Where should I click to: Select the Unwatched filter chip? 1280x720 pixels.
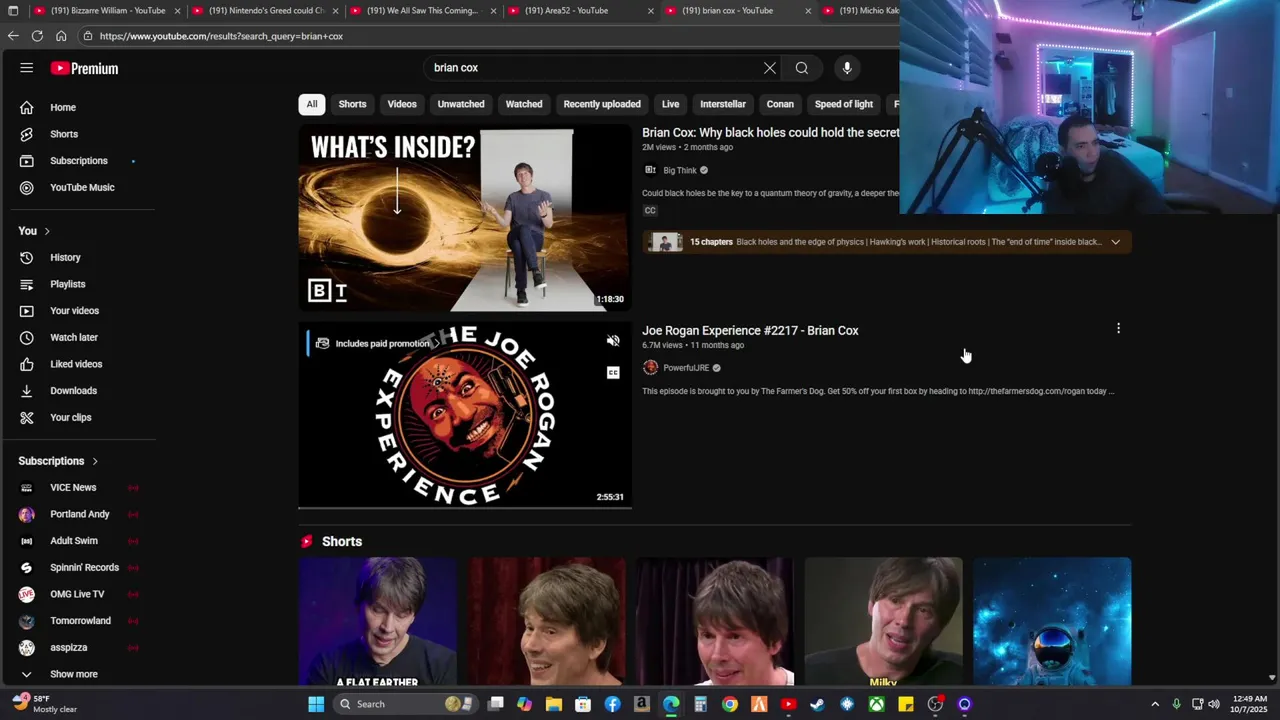click(461, 104)
